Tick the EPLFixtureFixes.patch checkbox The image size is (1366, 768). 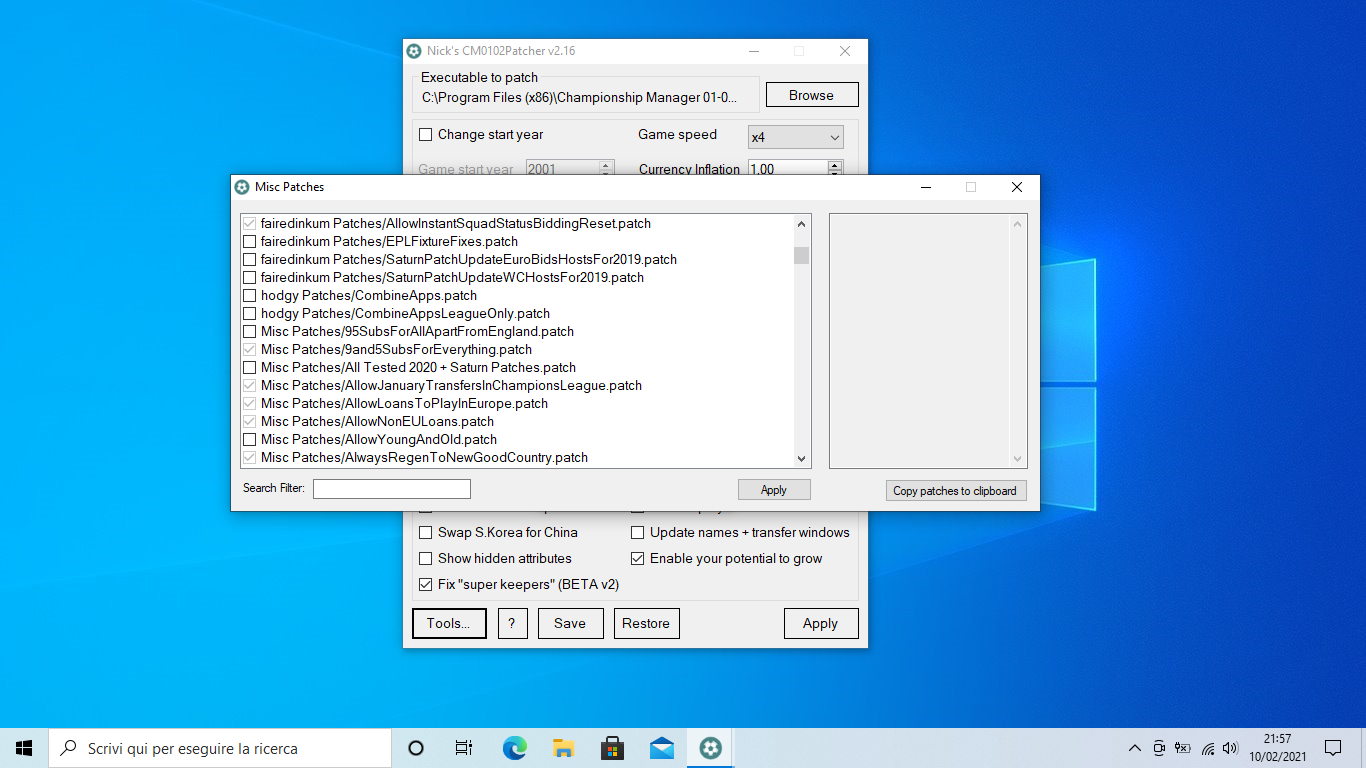pyautogui.click(x=250, y=241)
